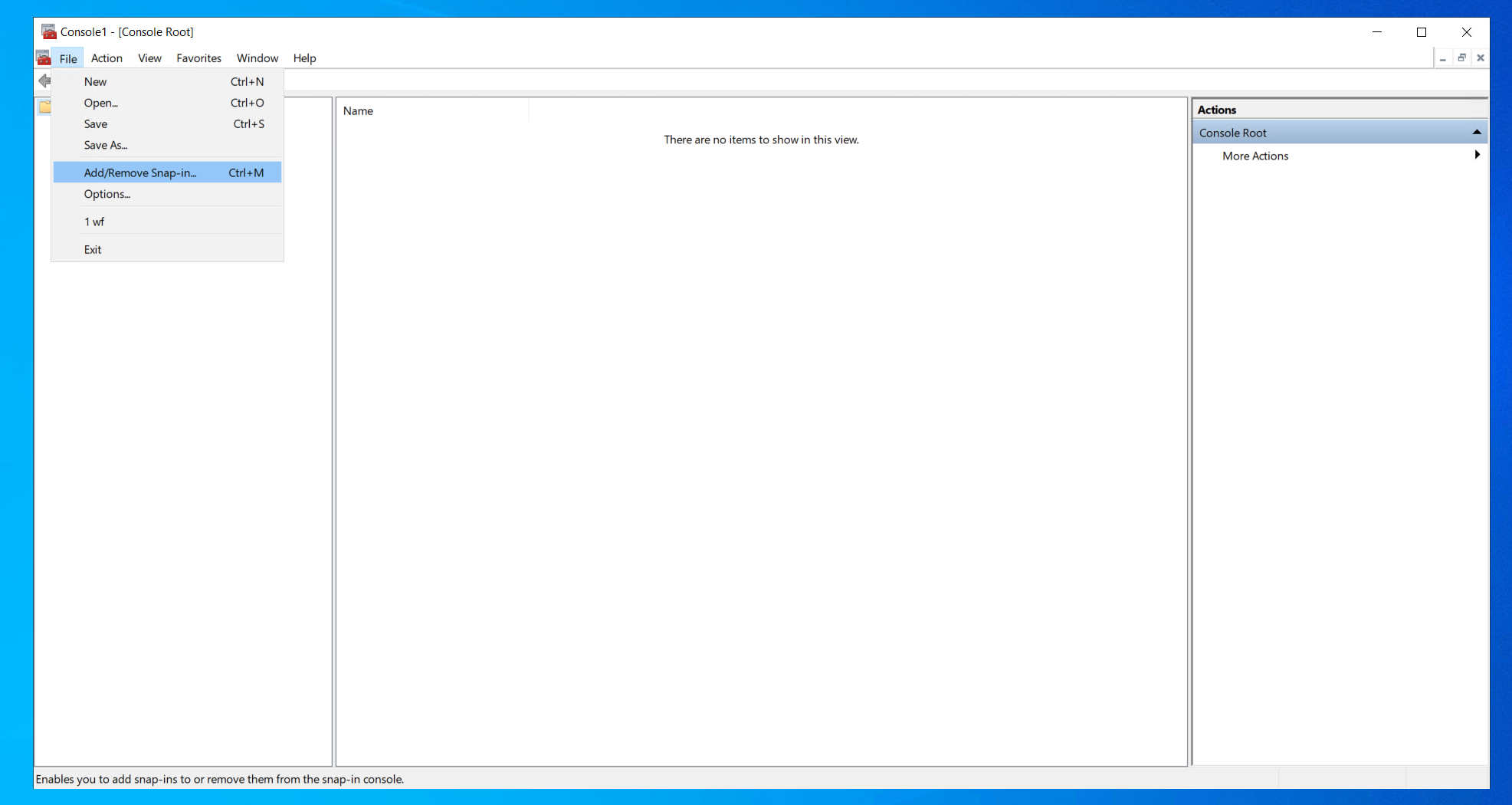Image resolution: width=1512 pixels, height=805 pixels.
Task: Select the back navigation arrow icon
Action: (44, 80)
